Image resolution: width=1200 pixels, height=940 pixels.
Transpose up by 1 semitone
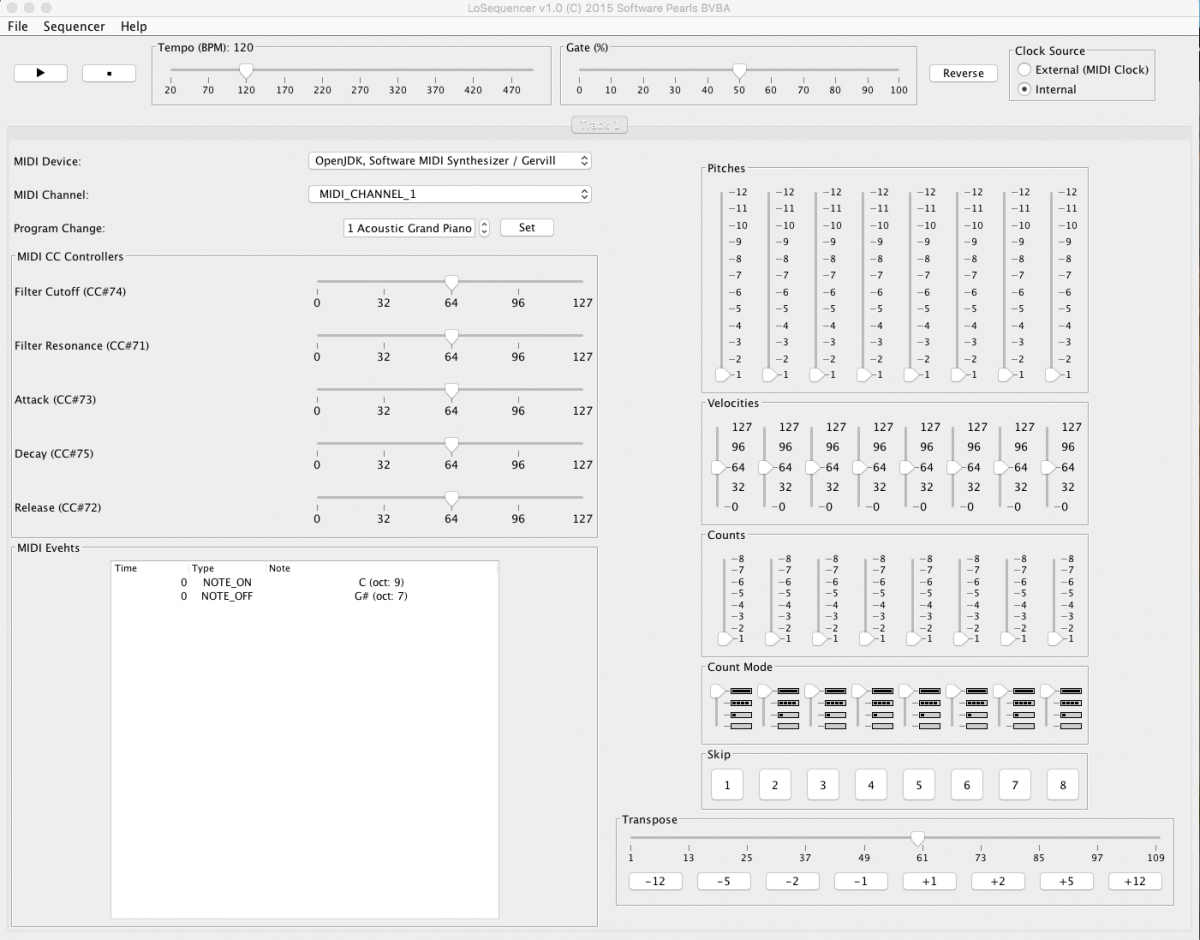pos(929,881)
